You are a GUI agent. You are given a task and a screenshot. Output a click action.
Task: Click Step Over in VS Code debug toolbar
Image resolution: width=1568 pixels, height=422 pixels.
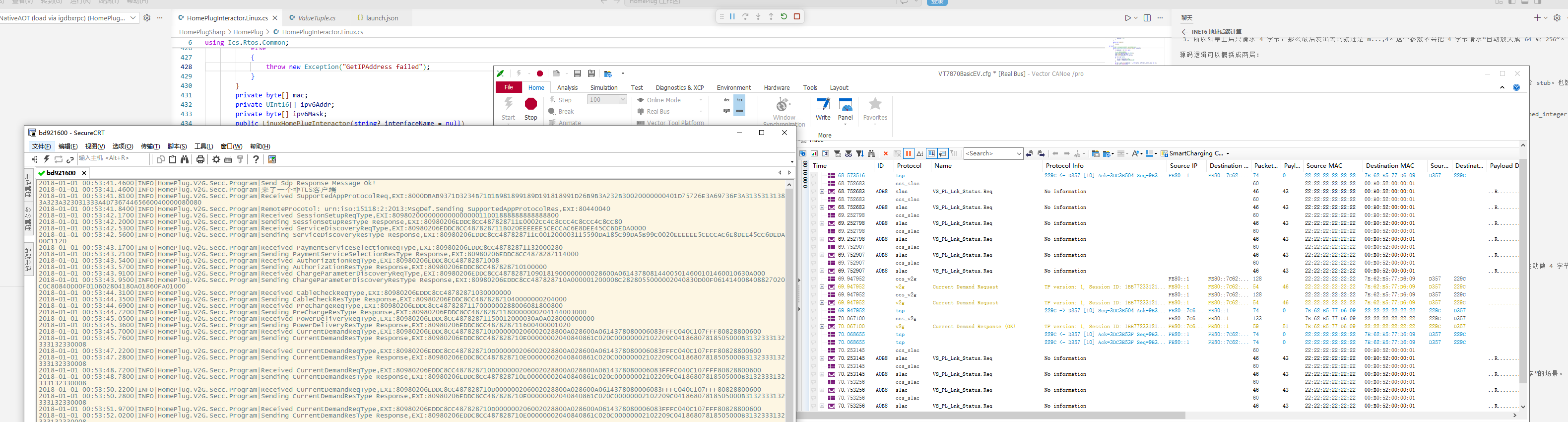(x=745, y=16)
